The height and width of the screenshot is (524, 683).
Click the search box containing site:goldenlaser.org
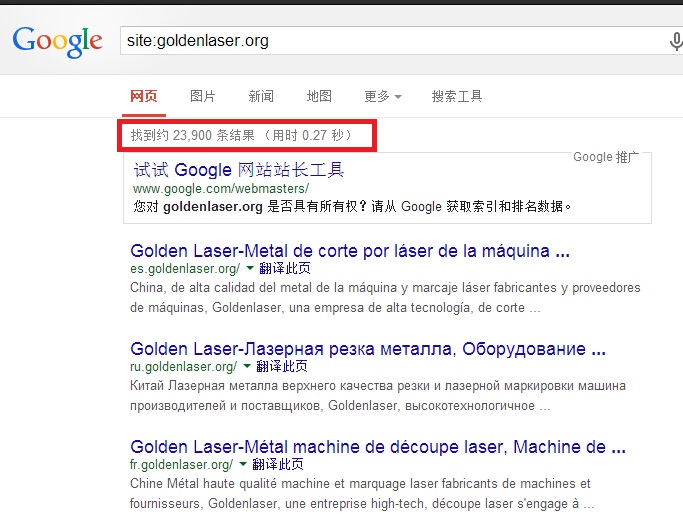[390, 41]
